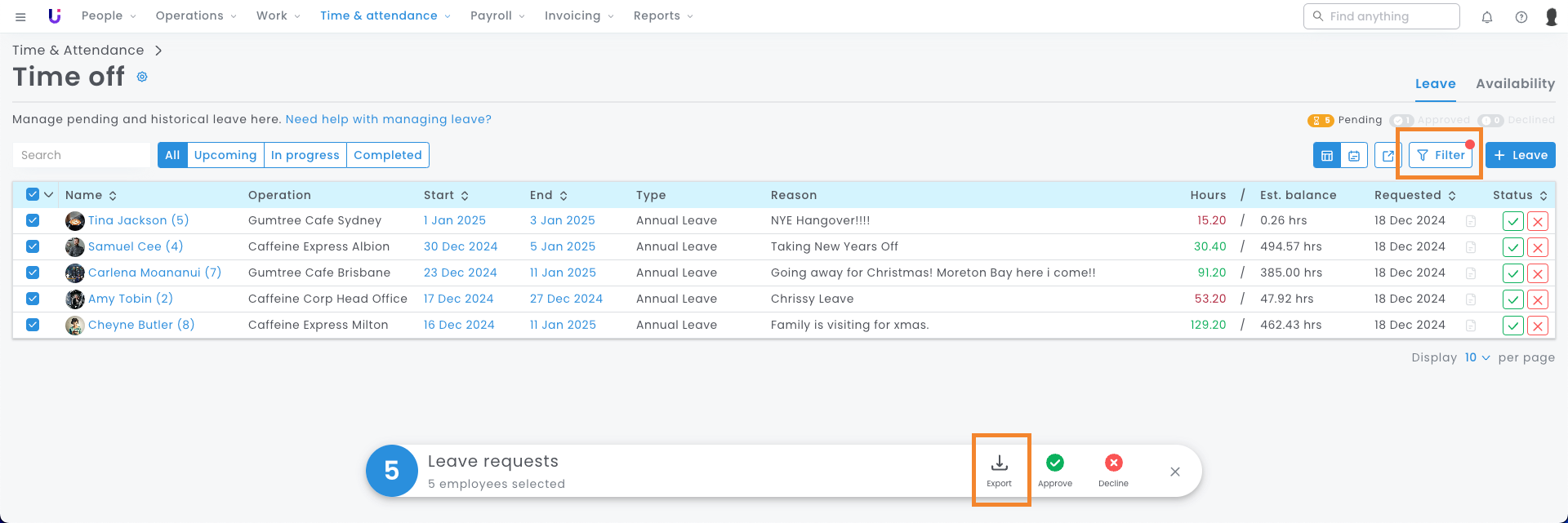Click the leave Search input field
1568x523 pixels.
(82, 155)
